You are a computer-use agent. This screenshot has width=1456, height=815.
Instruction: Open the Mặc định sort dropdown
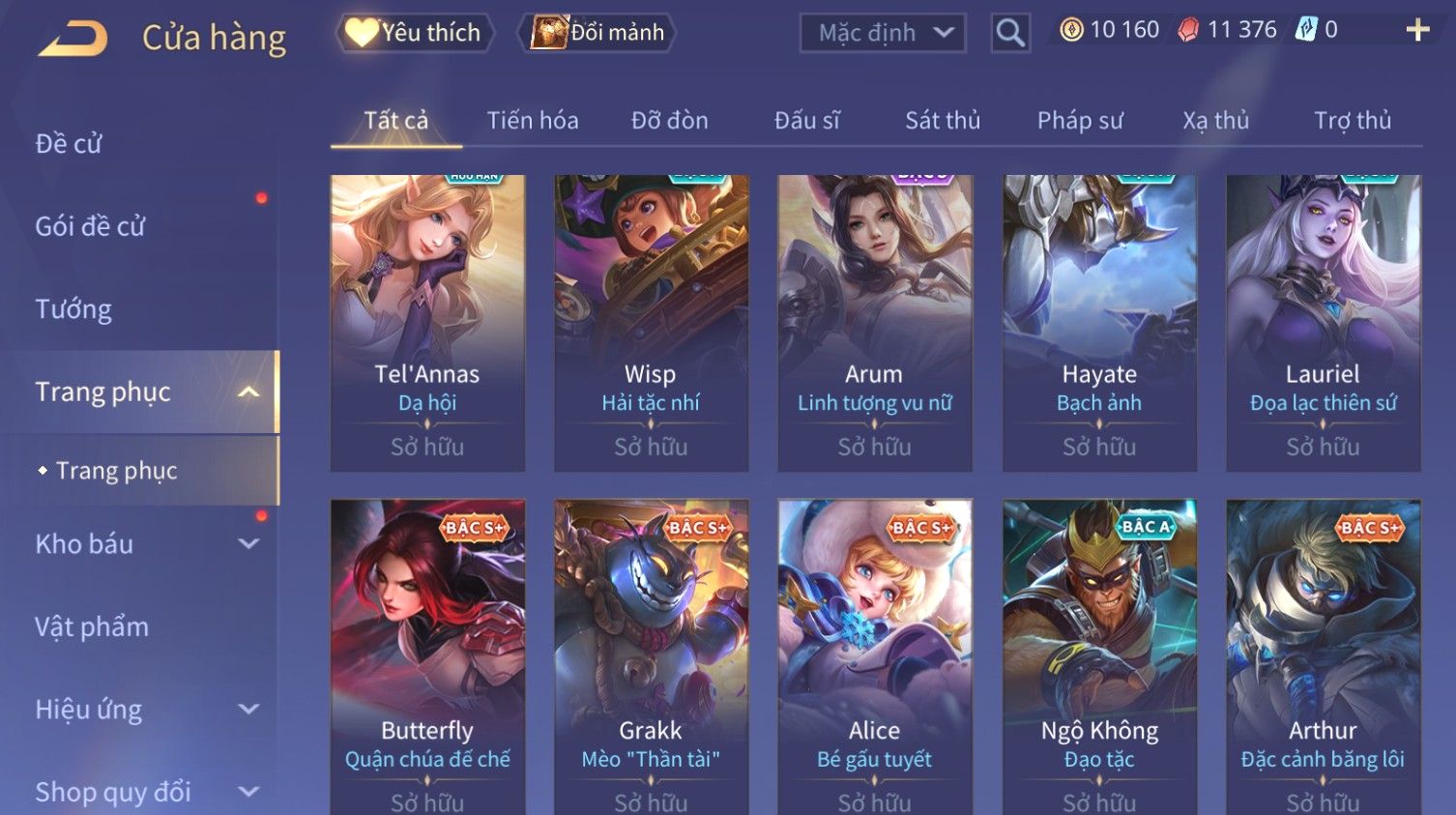click(x=883, y=33)
